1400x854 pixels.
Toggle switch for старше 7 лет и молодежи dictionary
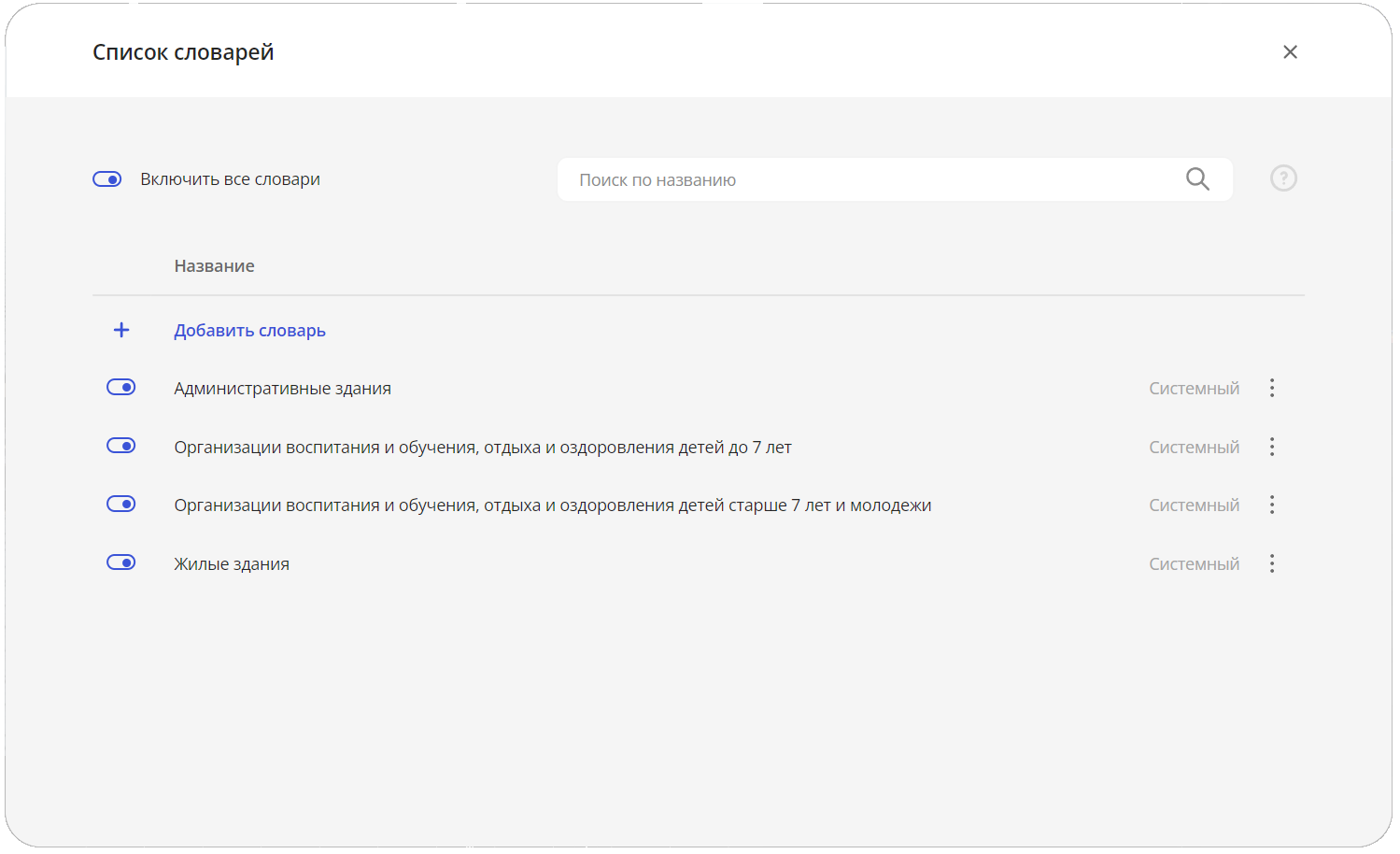pyautogui.click(x=121, y=504)
